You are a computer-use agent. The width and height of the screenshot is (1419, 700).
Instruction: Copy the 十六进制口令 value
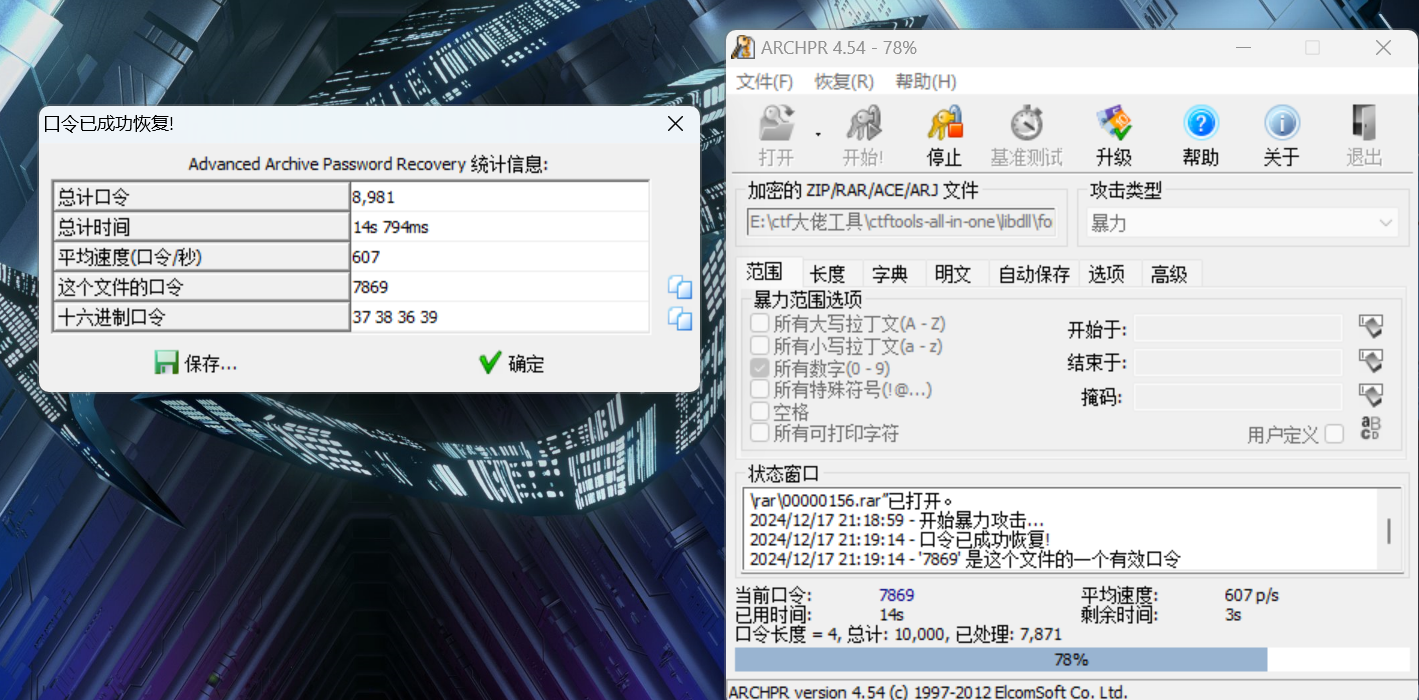(x=680, y=319)
